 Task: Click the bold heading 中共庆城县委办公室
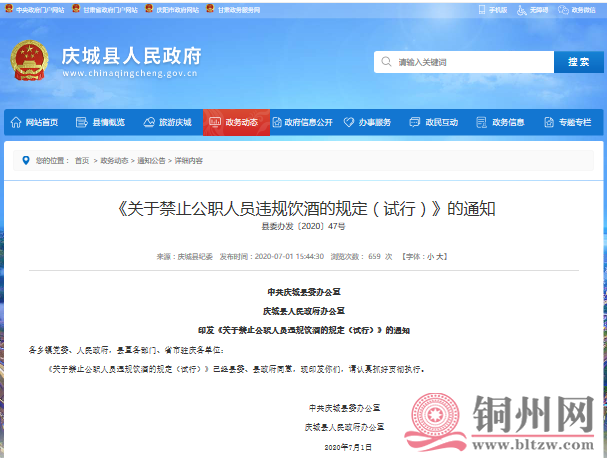(x=304, y=292)
